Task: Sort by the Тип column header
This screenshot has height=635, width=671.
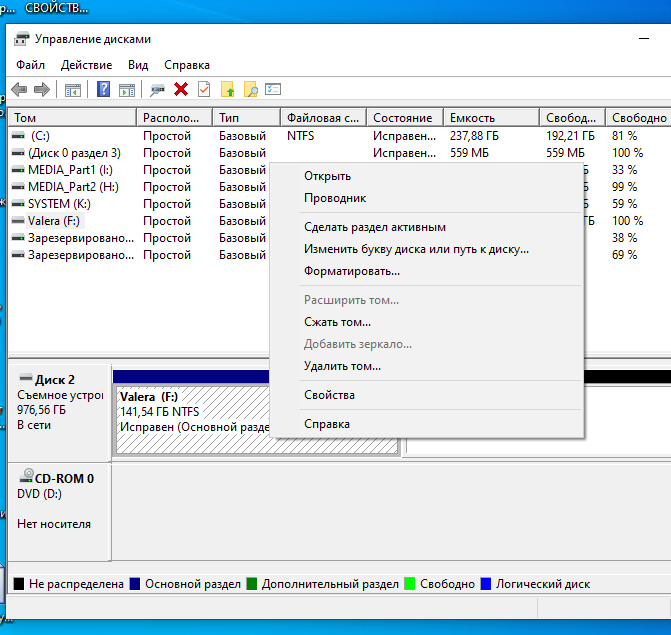Action: (x=246, y=118)
